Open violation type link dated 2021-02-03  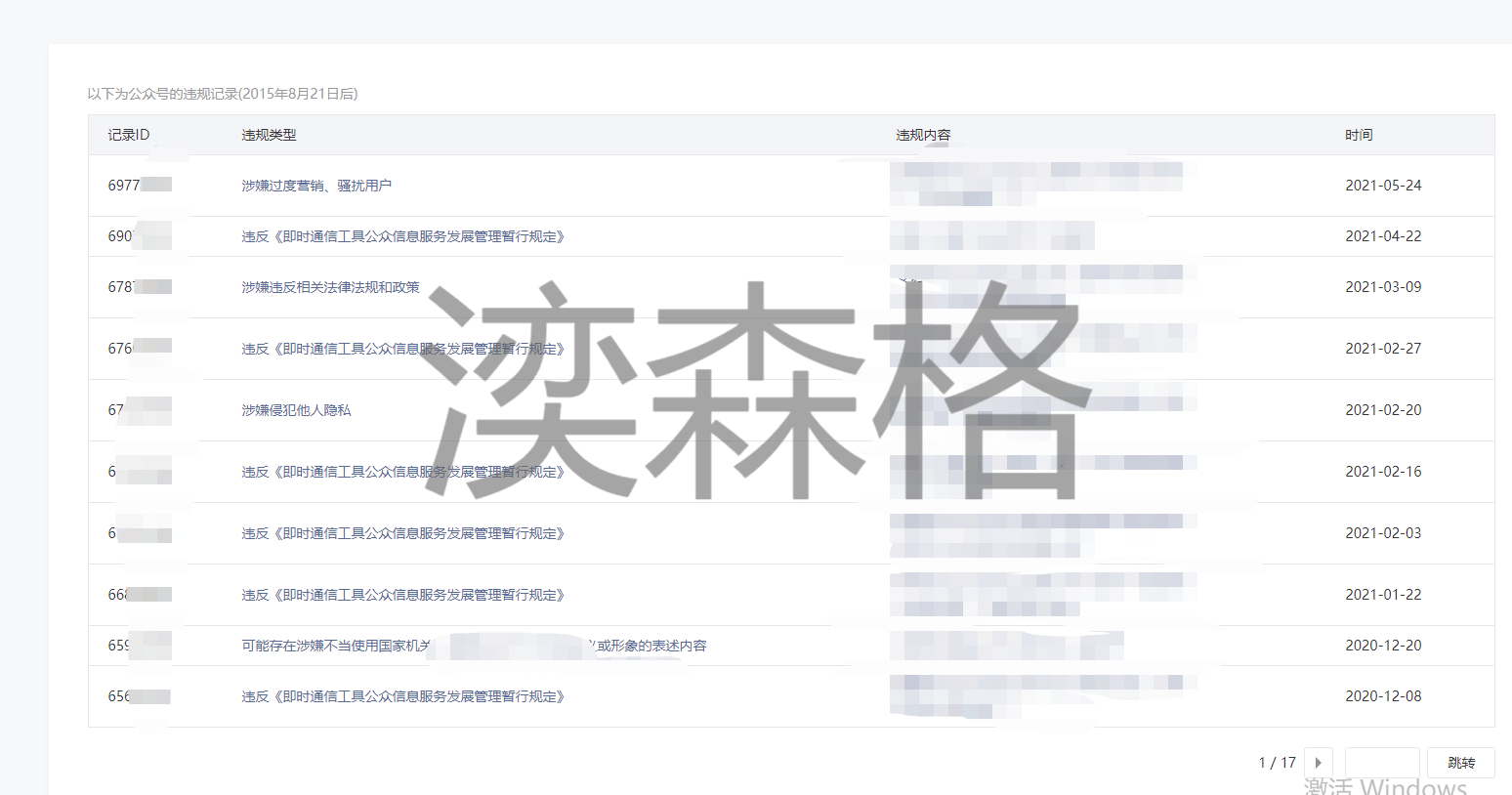[402, 533]
